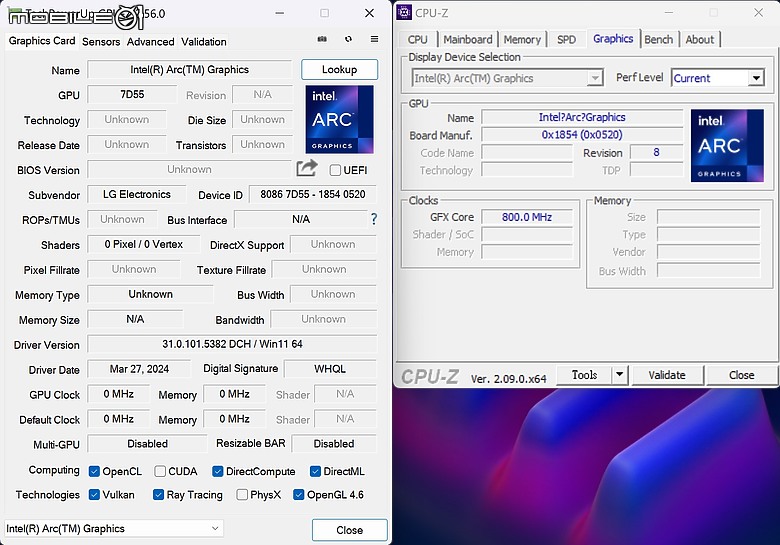Click the Driver Date Mar 27, 2024 value
The image size is (780, 545).
tap(139, 369)
